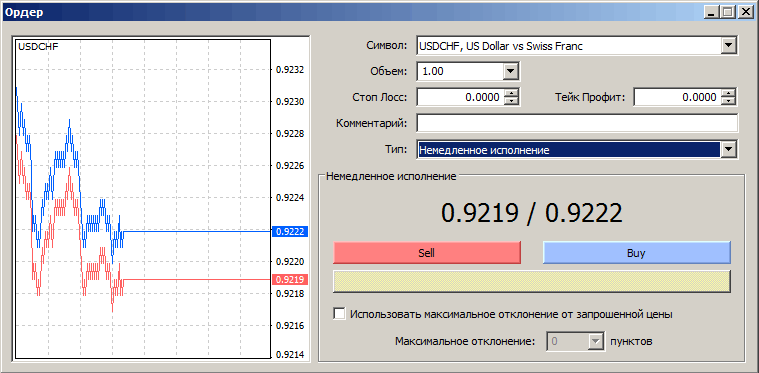The height and width of the screenshot is (373, 759).
Task: Click the blue Buy button
Action: point(637,253)
